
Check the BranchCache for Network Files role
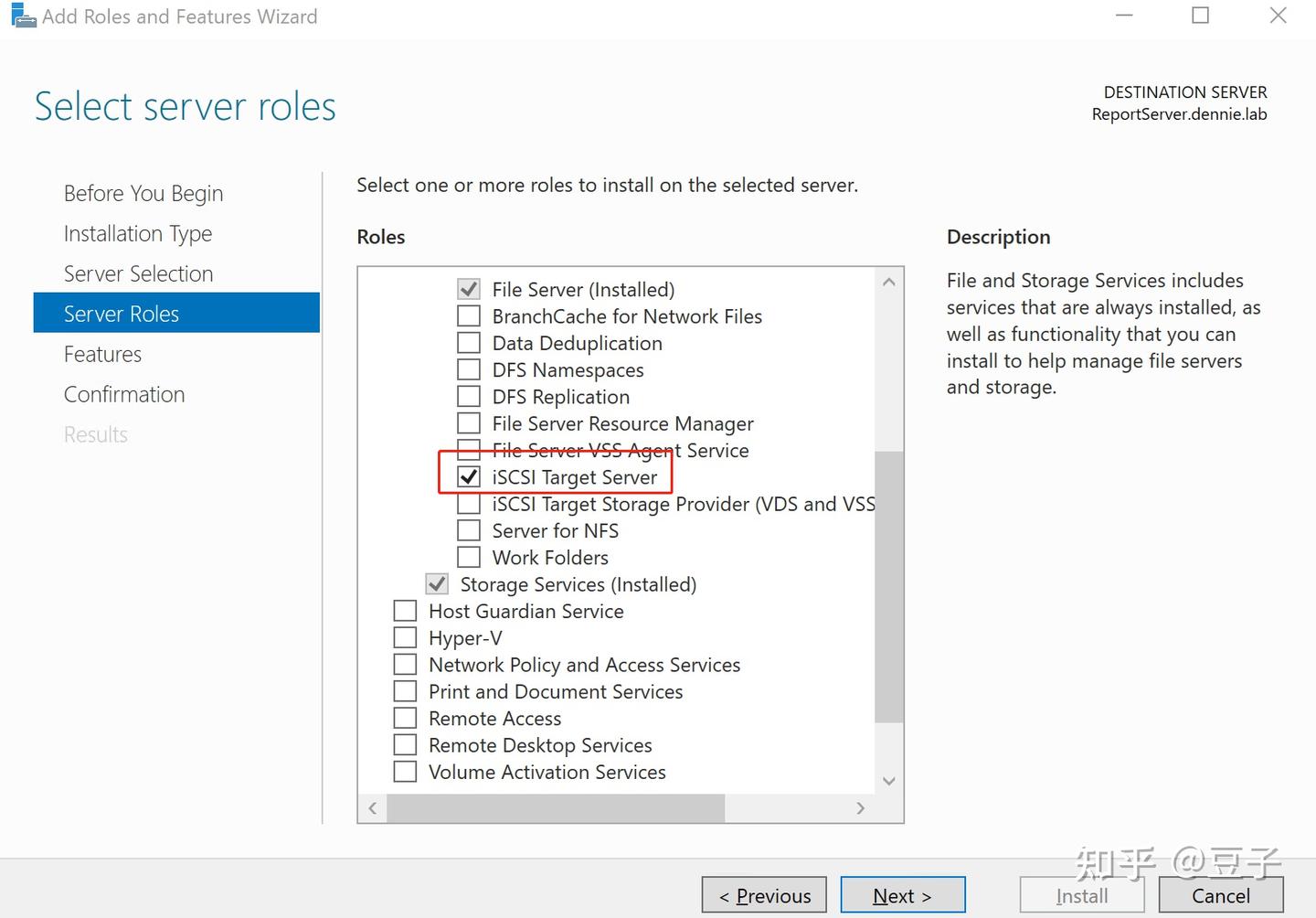pyautogui.click(x=469, y=315)
